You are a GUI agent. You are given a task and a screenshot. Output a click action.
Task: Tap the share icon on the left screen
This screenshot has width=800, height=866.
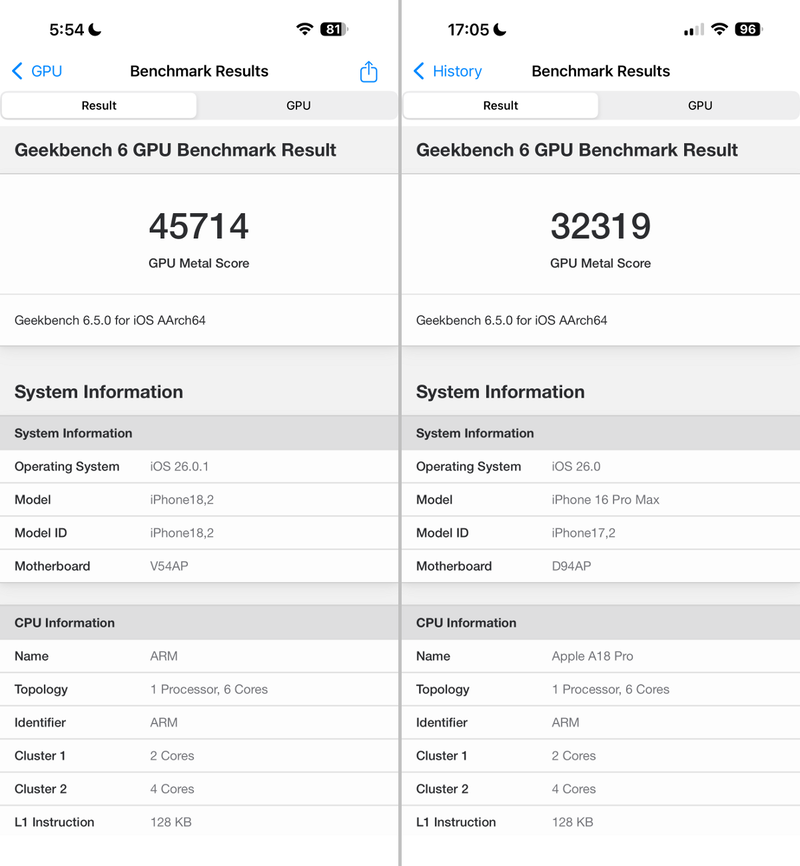pos(368,71)
